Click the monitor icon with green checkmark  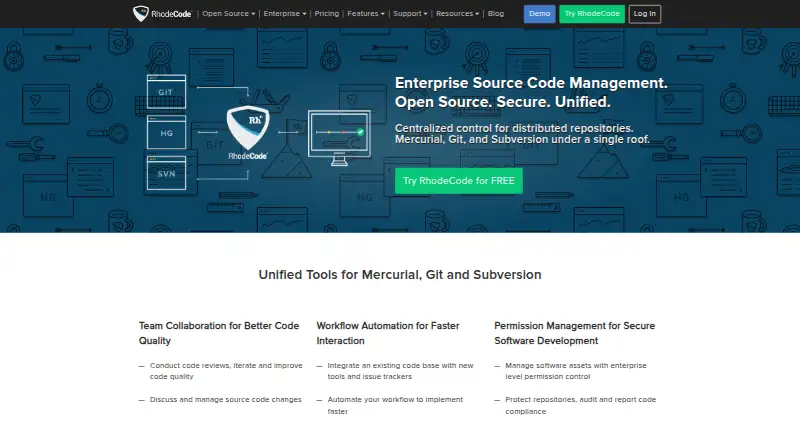click(339, 138)
